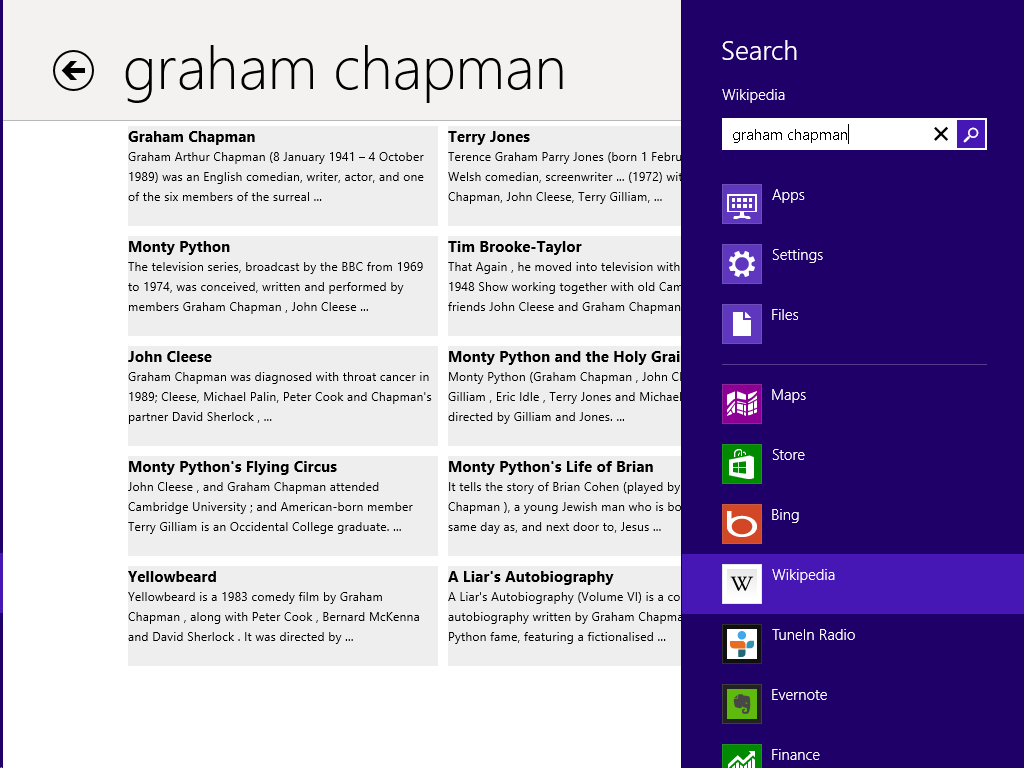Click the Apps label
This screenshot has width=1024, height=768.
point(788,195)
